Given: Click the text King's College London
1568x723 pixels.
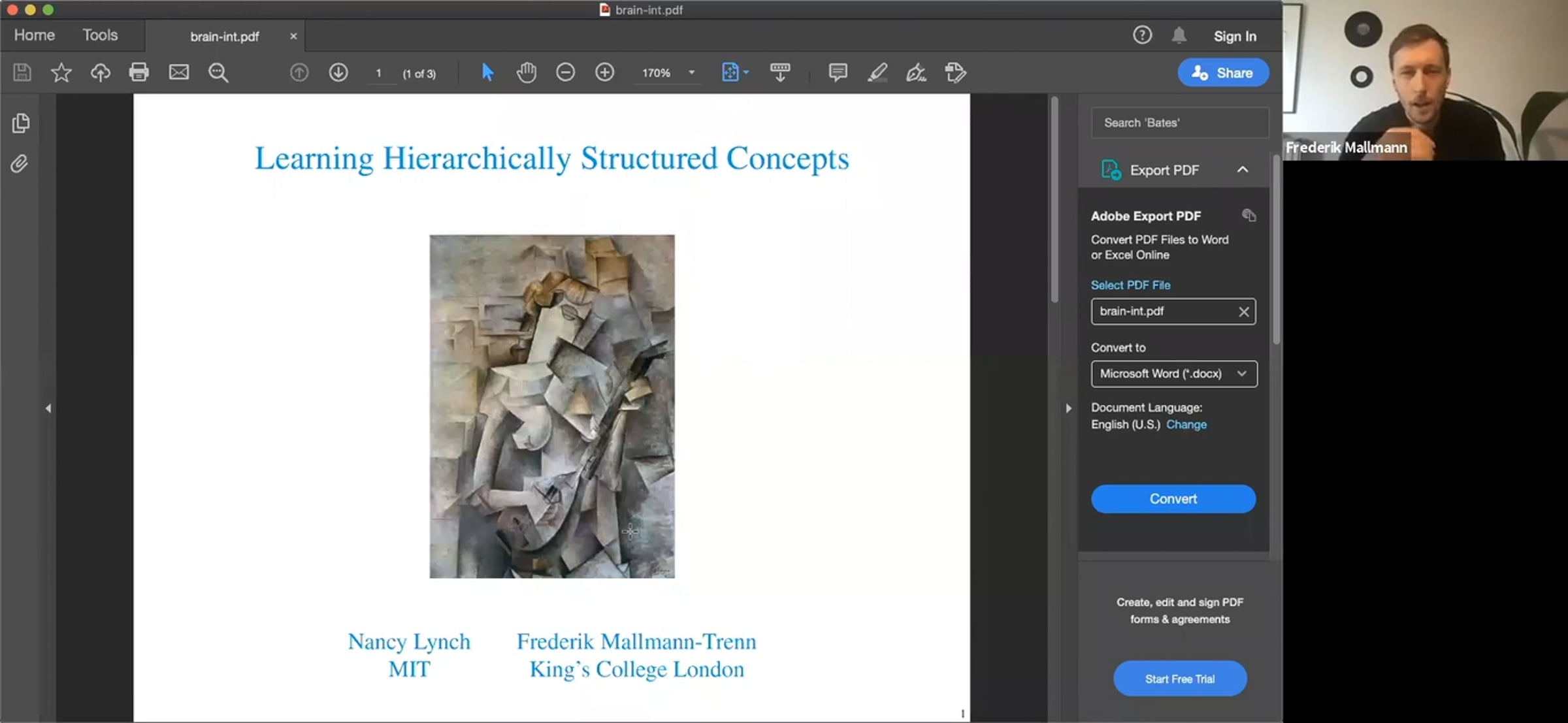Looking at the screenshot, I should pos(636,669).
